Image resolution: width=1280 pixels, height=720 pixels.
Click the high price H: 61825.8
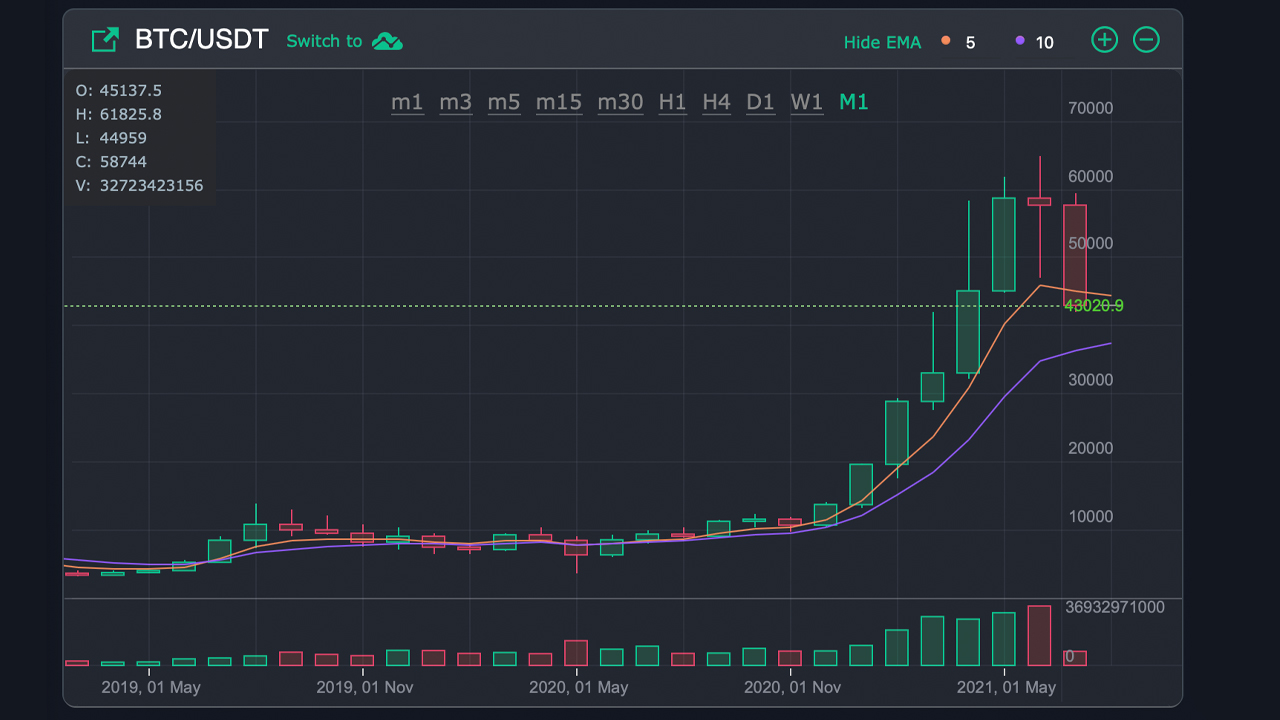[x=119, y=114]
